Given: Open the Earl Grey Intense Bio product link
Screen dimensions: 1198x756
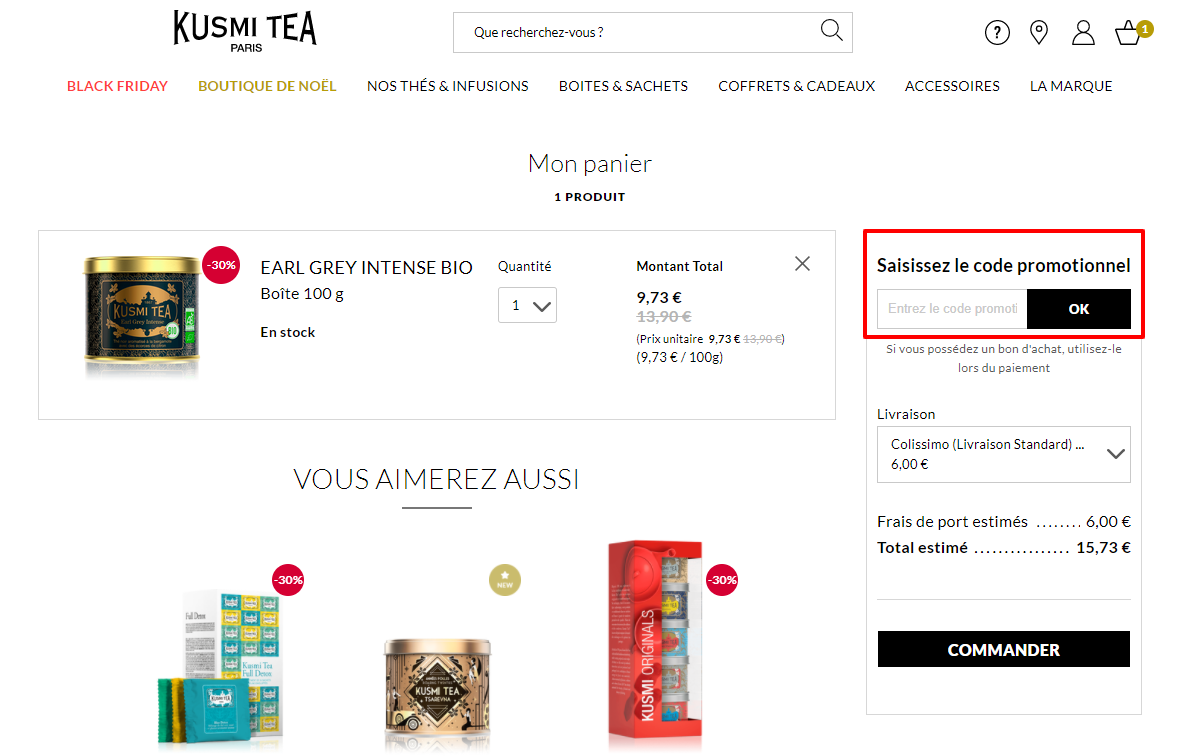Looking at the screenshot, I should (x=366, y=268).
